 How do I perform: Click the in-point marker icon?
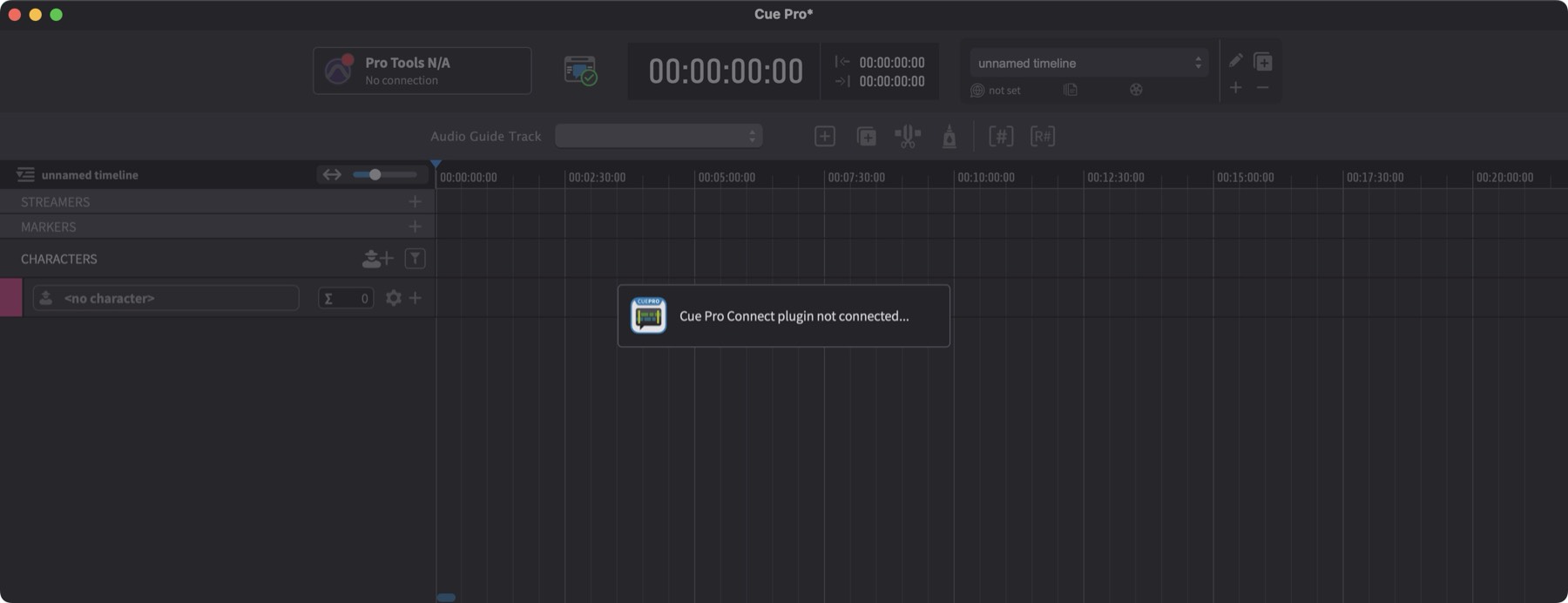tap(841, 62)
